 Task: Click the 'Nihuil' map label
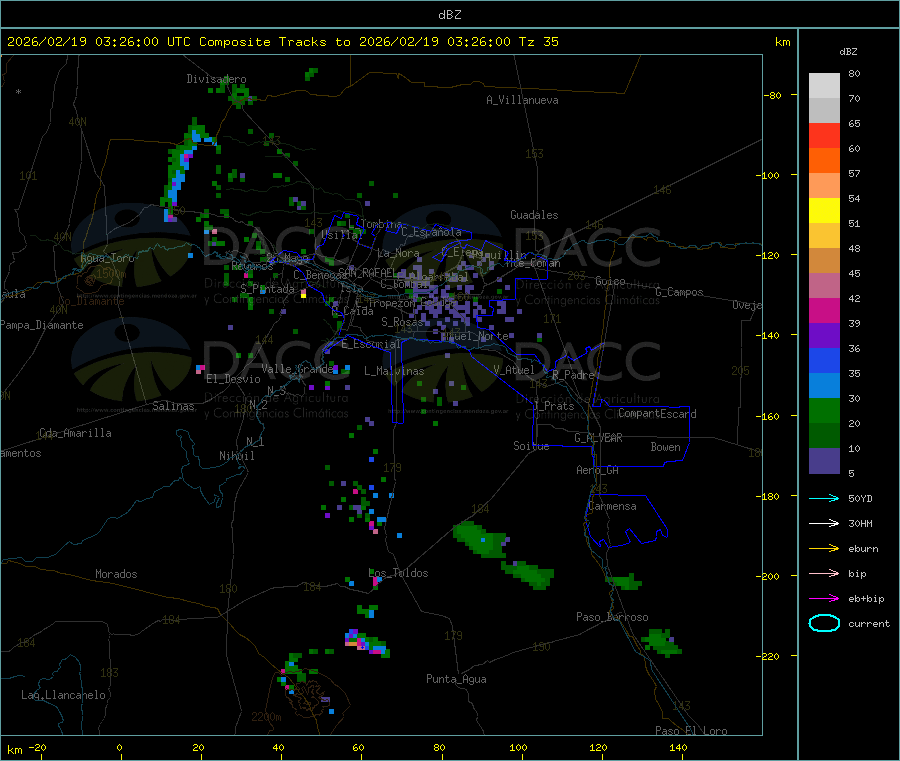pos(237,456)
